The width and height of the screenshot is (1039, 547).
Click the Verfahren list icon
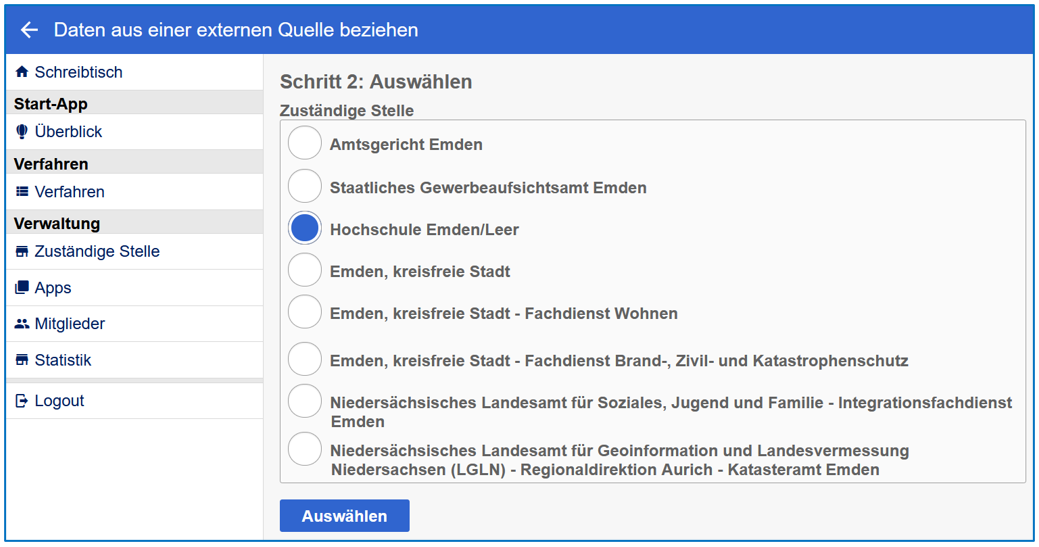22,192
